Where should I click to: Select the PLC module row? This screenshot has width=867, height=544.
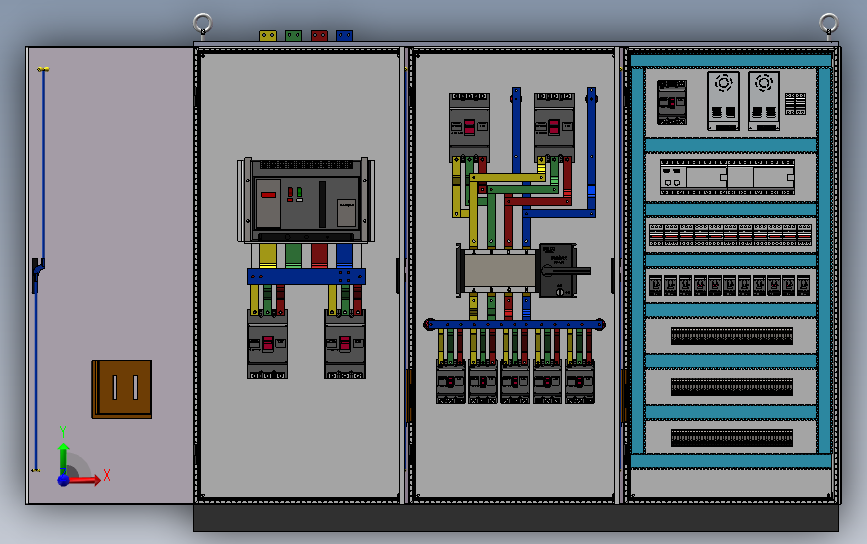[727, 177]
